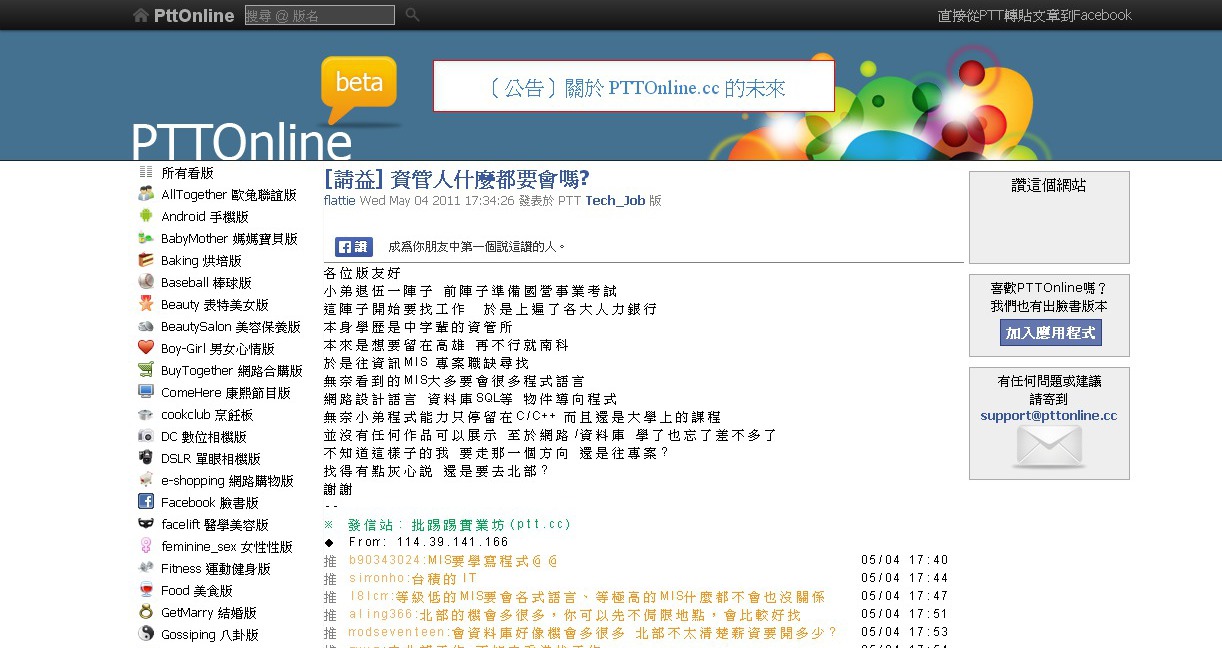Image resolution: width=1222 pixels, height=648 pixels.
Task: Click the PttOnline home icon in top bar
Action: click(x=141, y=15)
